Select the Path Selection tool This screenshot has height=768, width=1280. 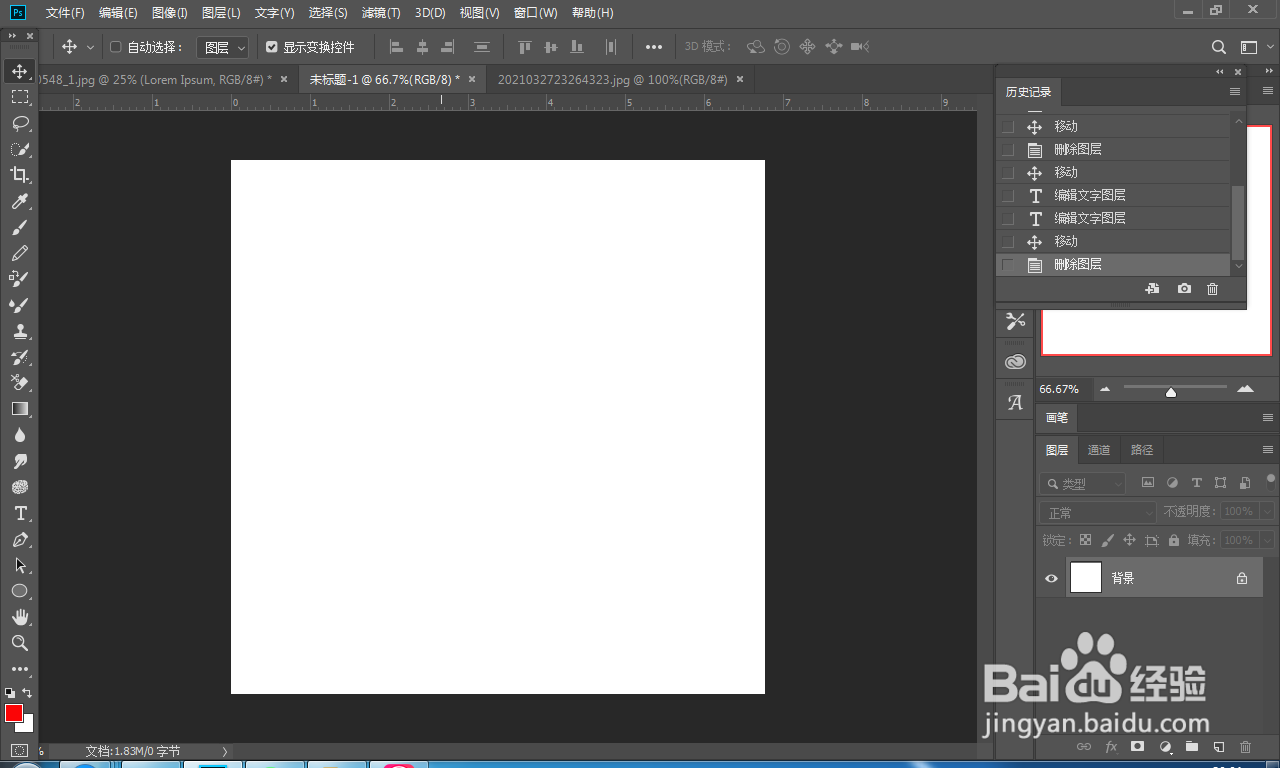pos(19,565)
